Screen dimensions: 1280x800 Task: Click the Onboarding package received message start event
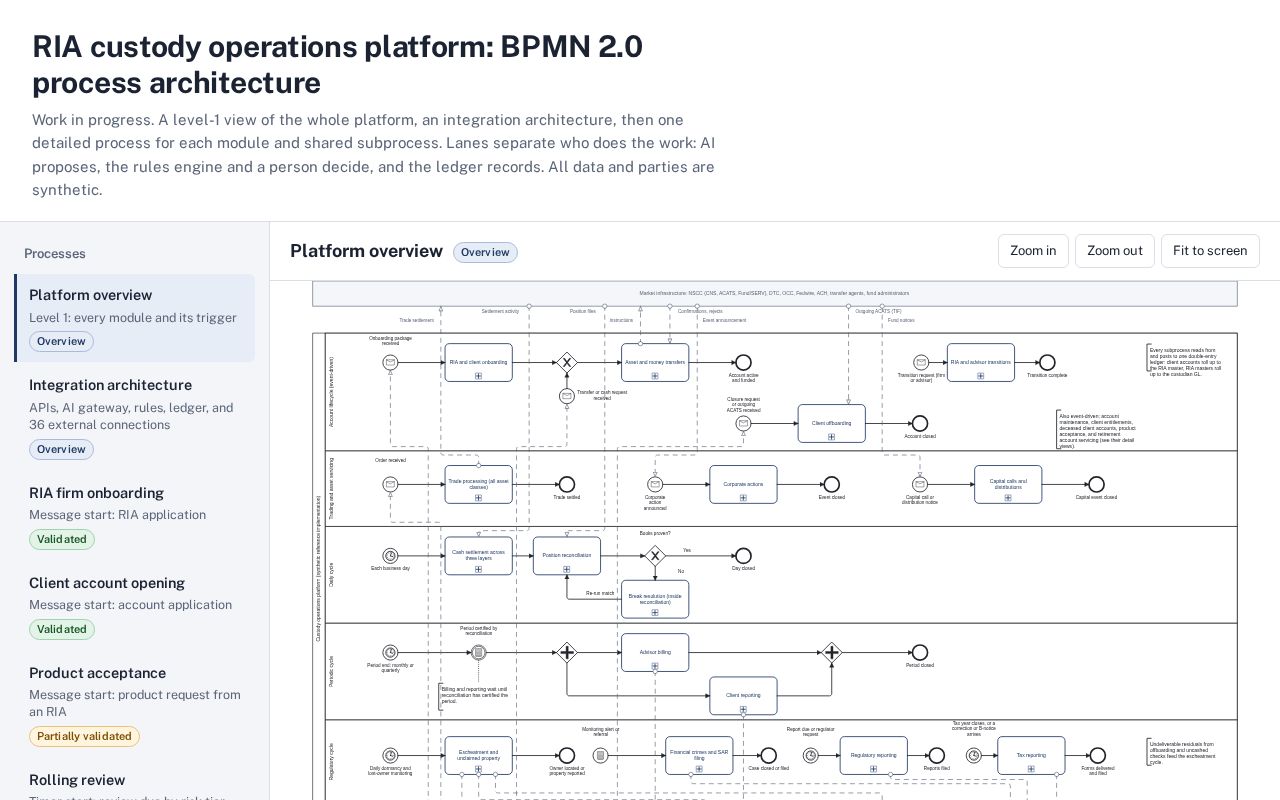click(x=390, y=362)
